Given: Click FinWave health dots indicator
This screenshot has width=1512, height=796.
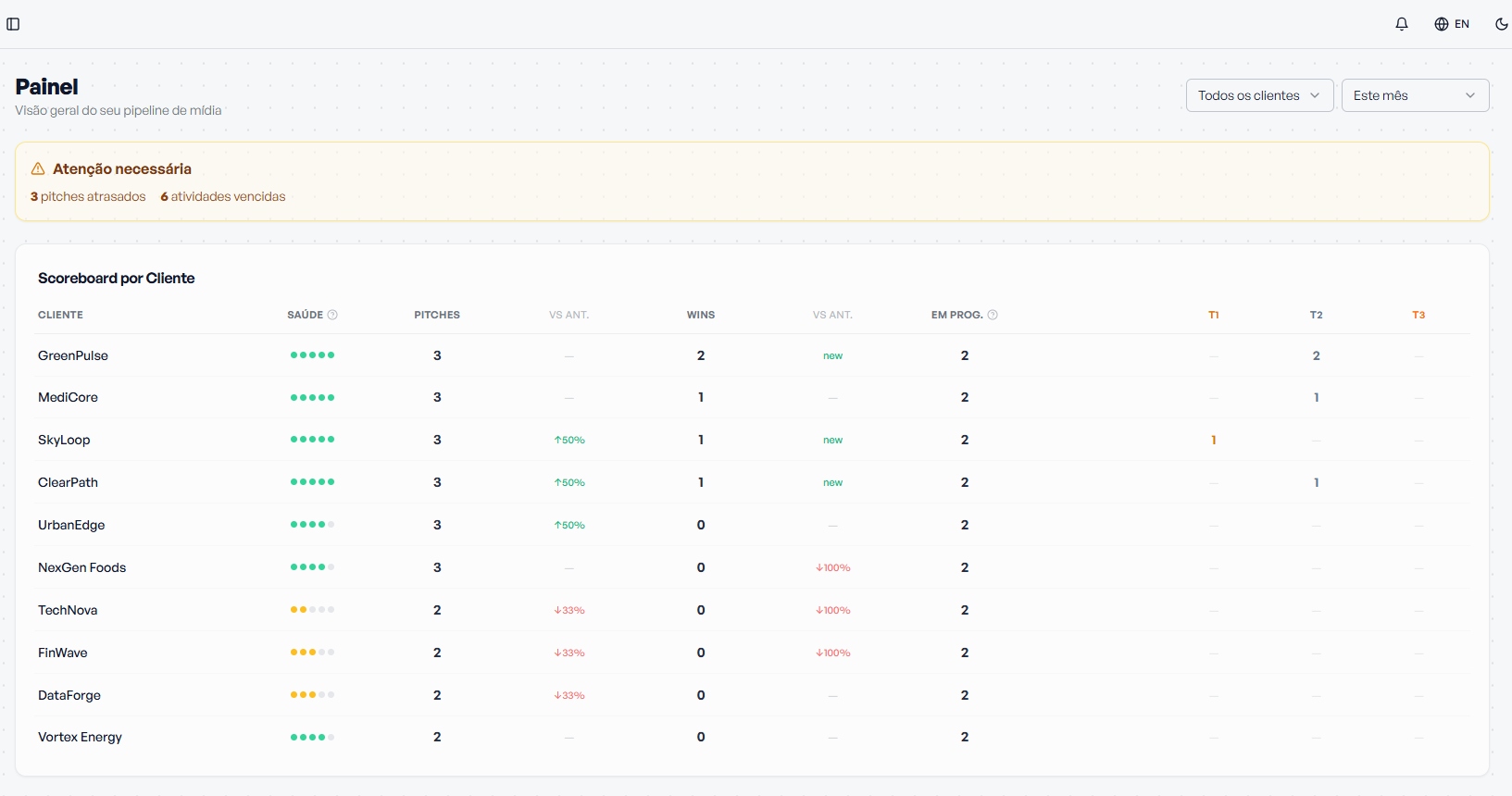Looking at the screenshot, I should 312,653.
